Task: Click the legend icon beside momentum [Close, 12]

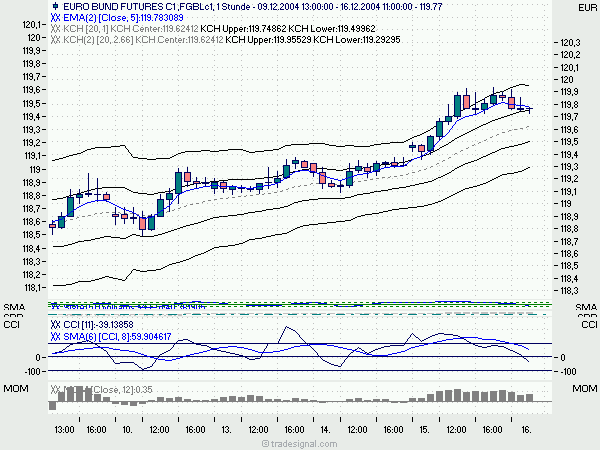Action: coord(55,390)
